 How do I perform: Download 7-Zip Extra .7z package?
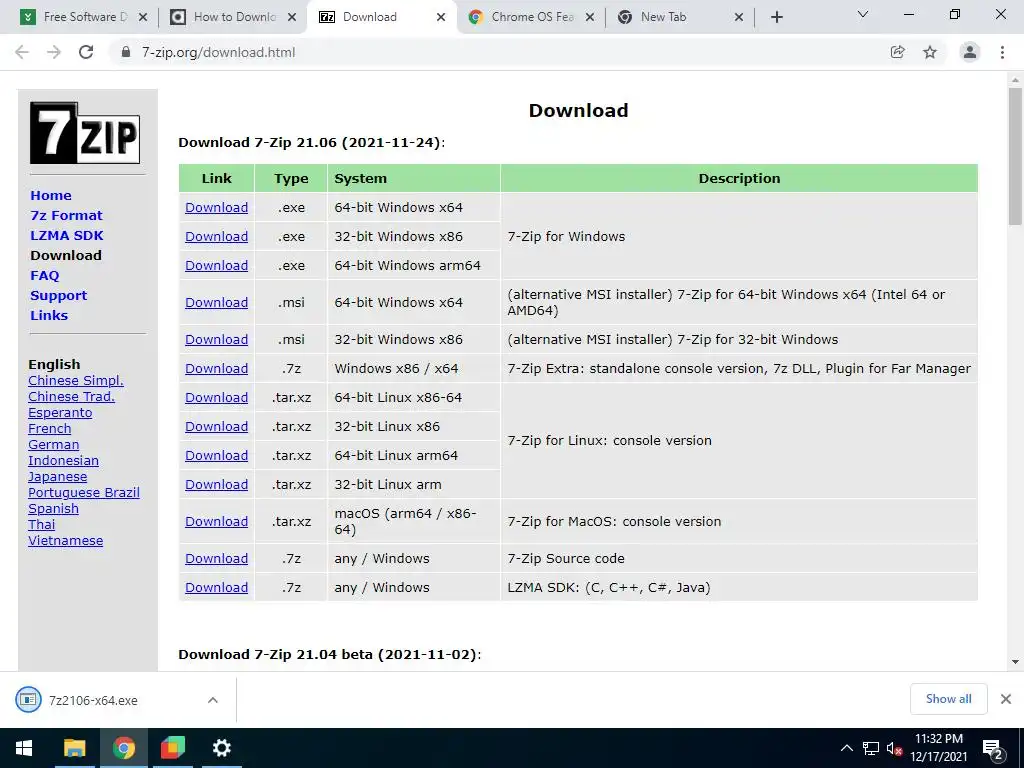tap(216, 368)
